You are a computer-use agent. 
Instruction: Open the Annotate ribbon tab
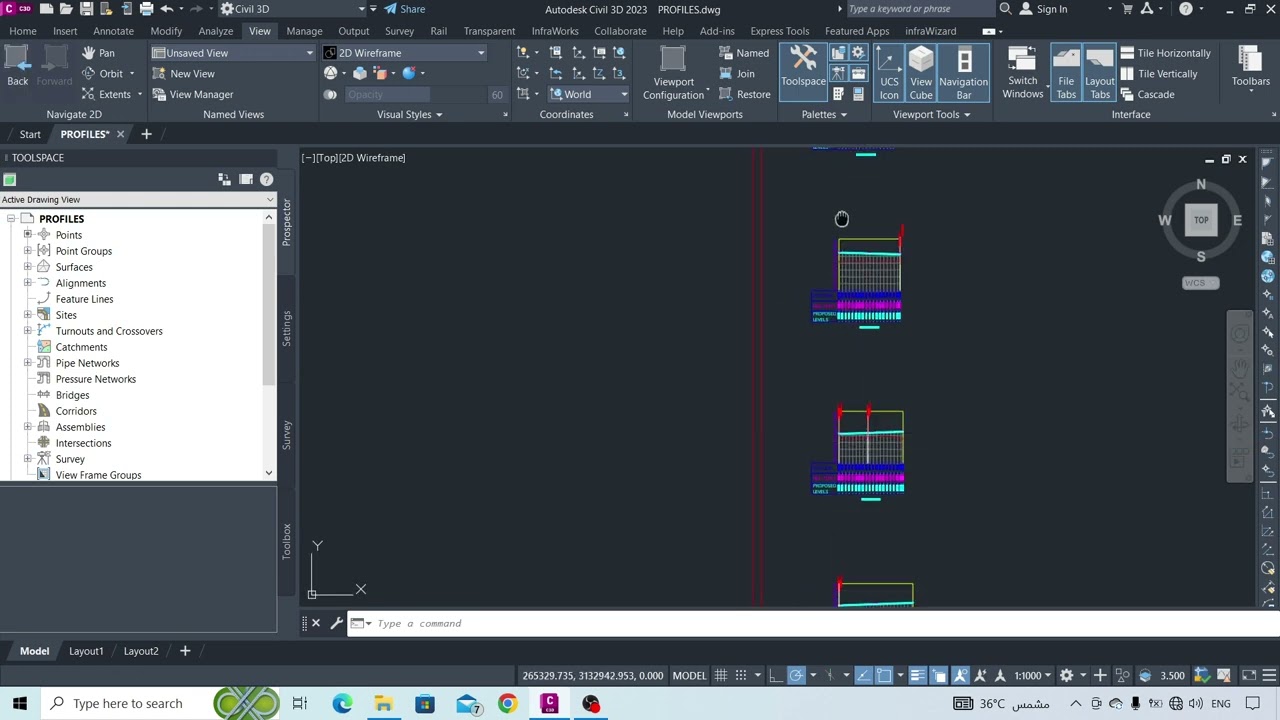pos(113,31)
